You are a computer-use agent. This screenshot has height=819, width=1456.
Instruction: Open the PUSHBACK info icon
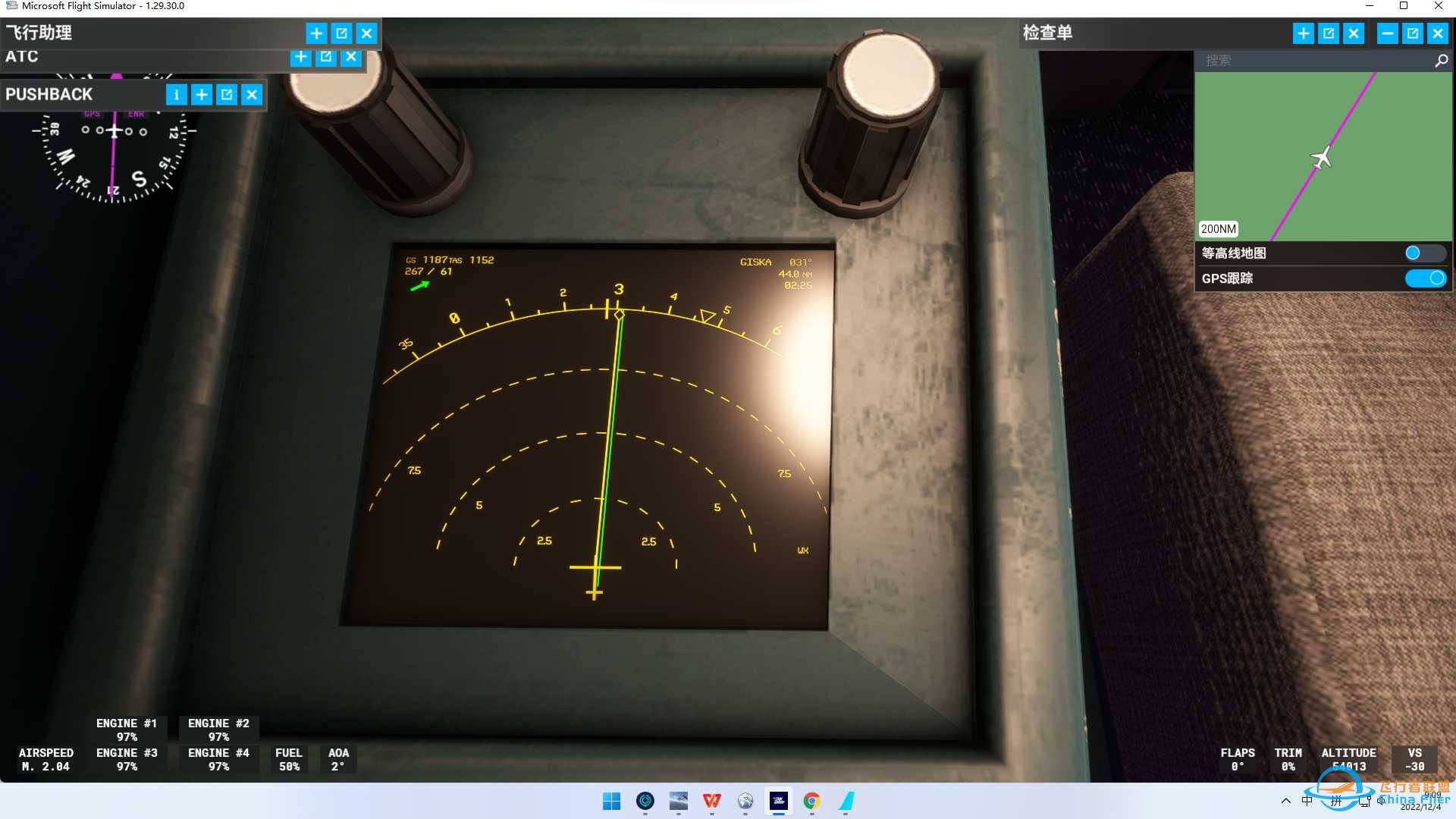176,95
